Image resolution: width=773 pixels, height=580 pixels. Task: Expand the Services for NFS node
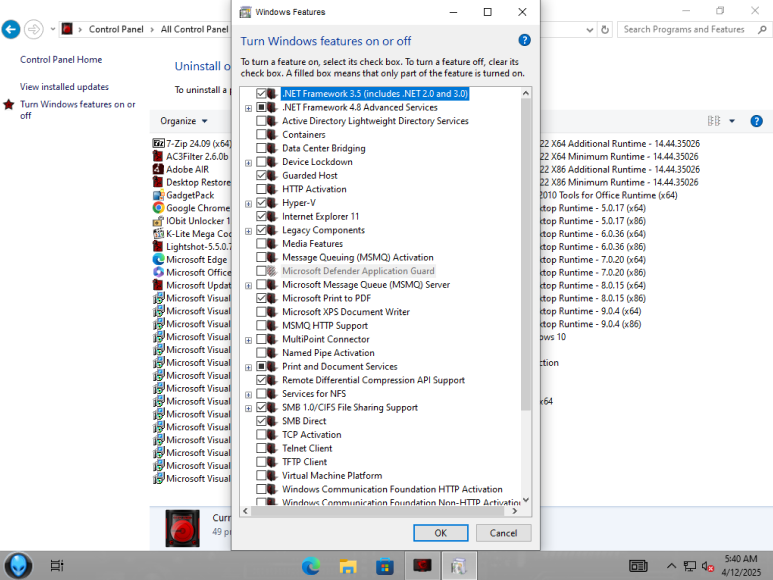(x=248, y=395)
